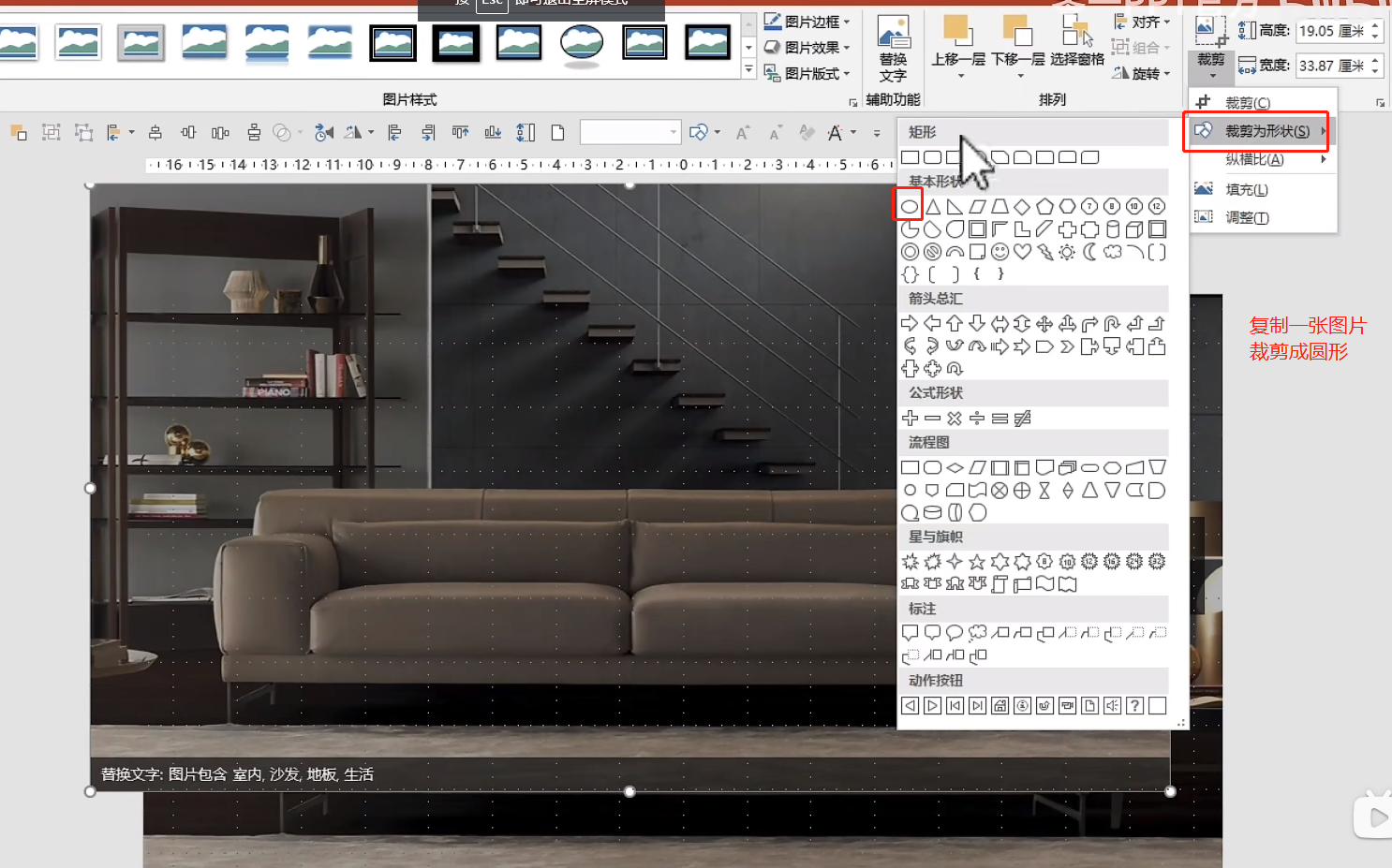Pick the right arrow in 箭头总汇
1392x868 pixels.
click(909, 323)
